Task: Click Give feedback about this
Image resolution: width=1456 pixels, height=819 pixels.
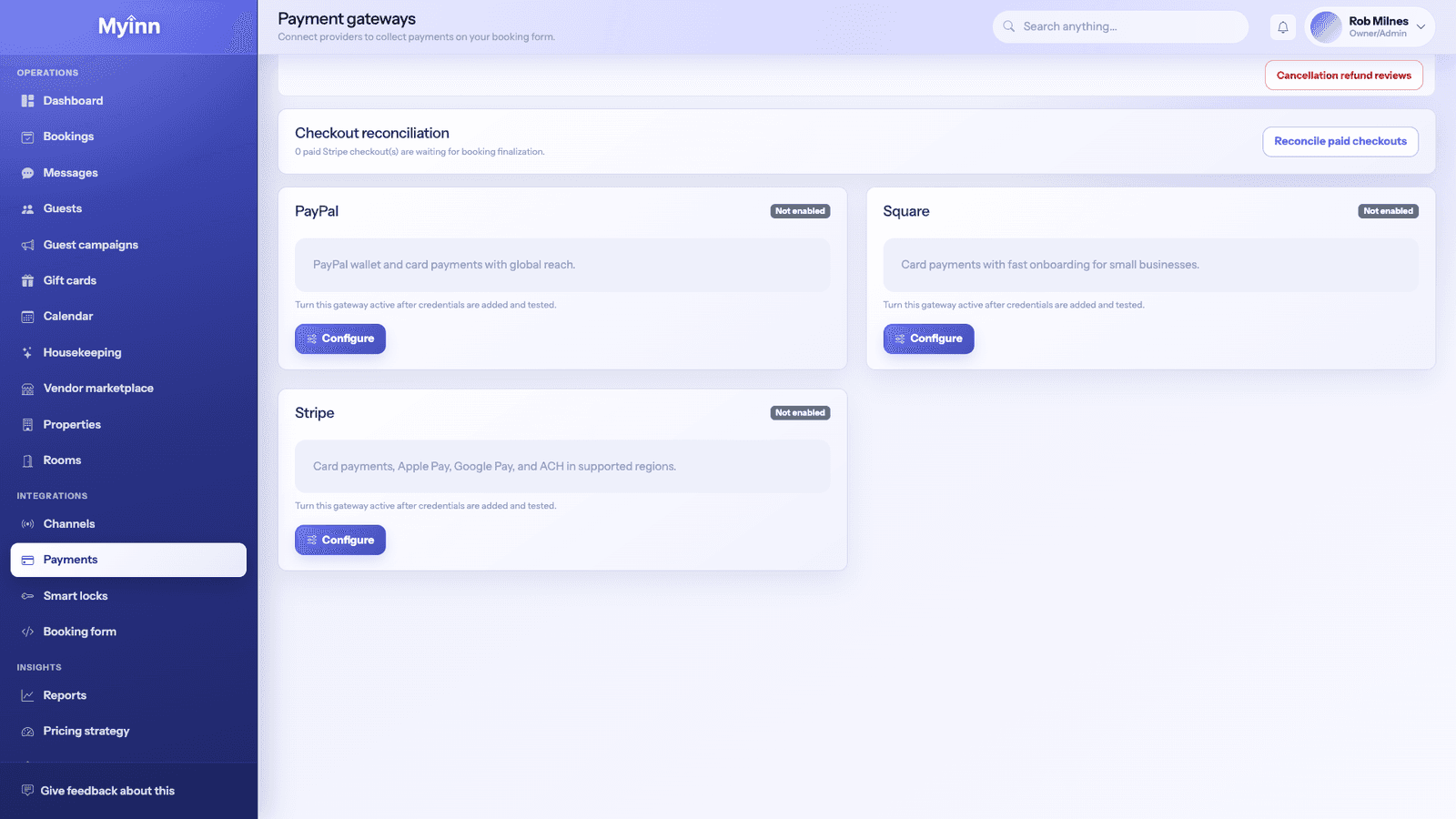Action: pyautogui.click(x=98, y=791)
